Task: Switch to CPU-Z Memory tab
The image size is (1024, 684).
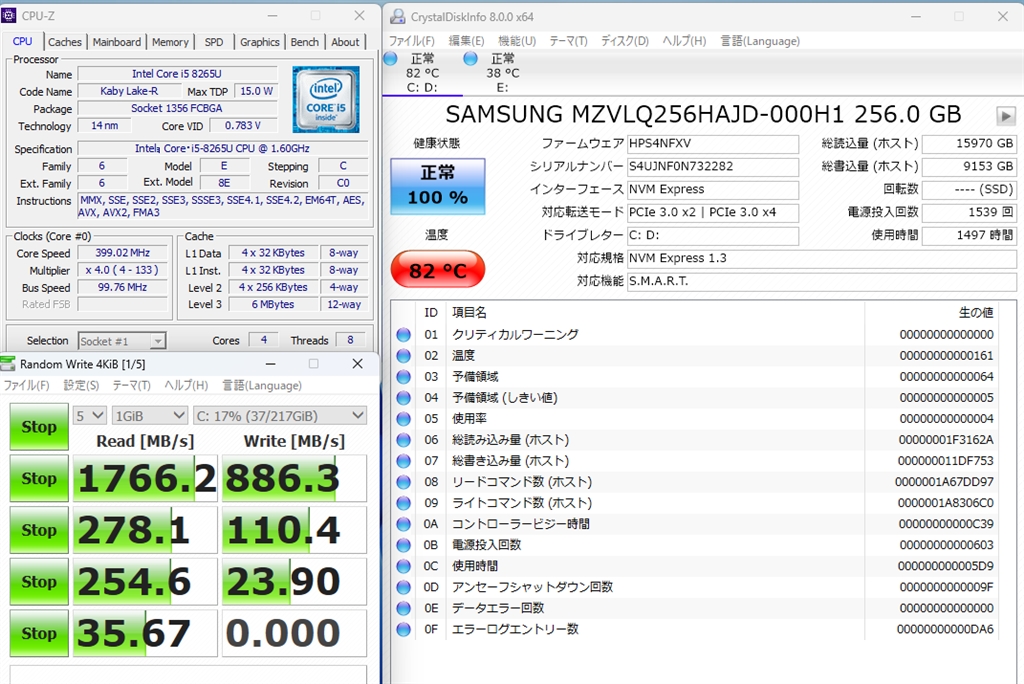Action: [170, 42]
